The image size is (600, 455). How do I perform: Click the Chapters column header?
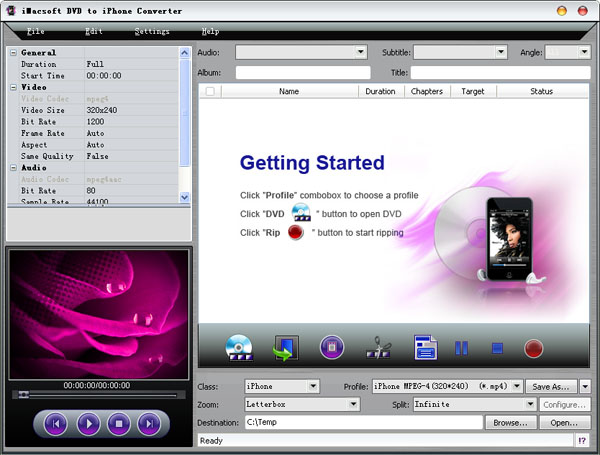427,91
